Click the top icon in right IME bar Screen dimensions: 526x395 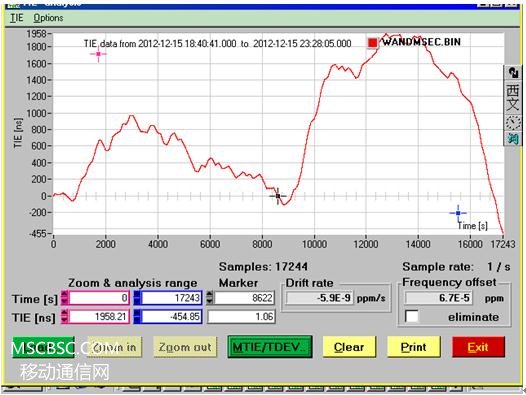(513, 72)
